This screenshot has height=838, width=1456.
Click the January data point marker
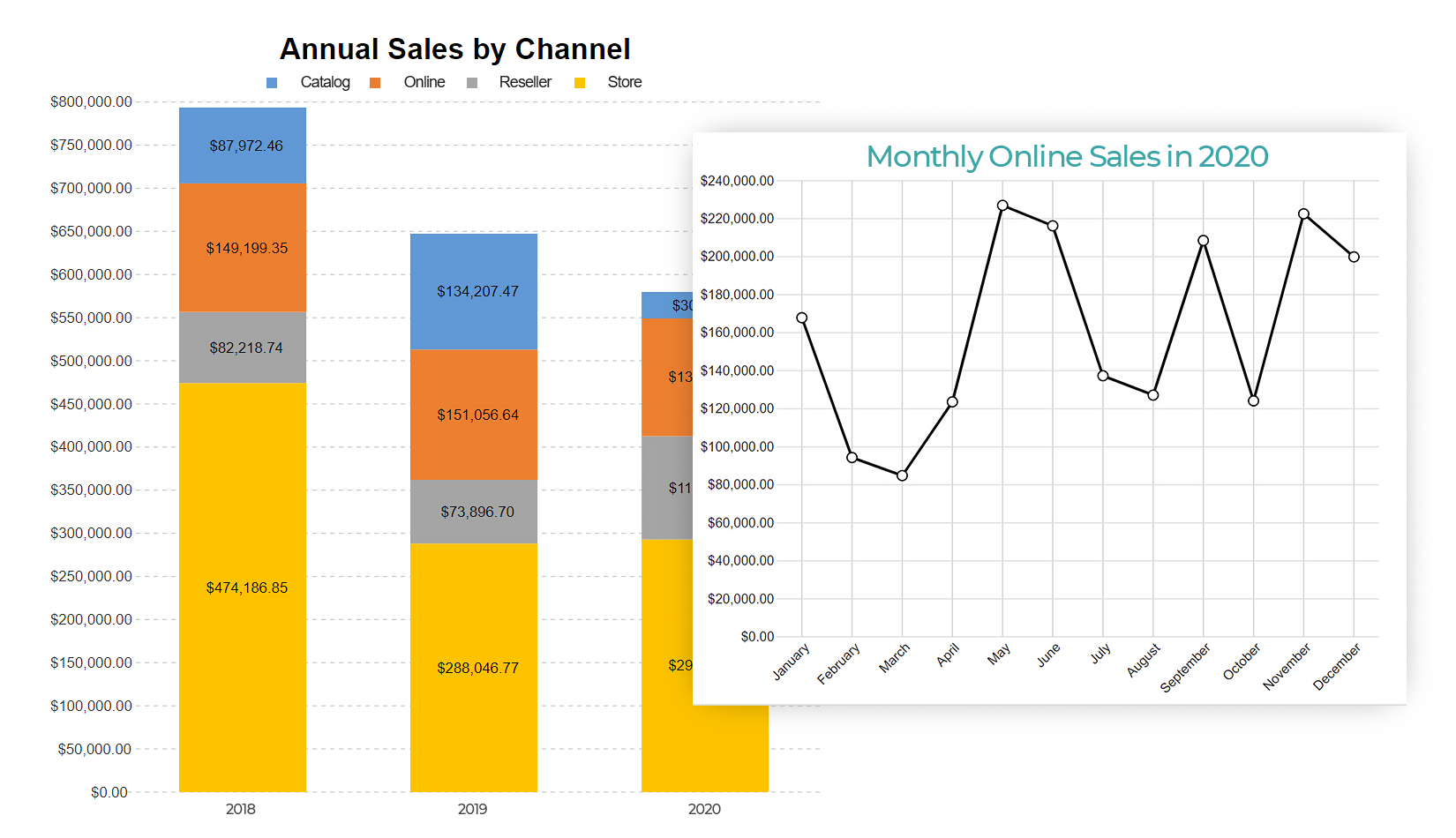click(801, 318)
